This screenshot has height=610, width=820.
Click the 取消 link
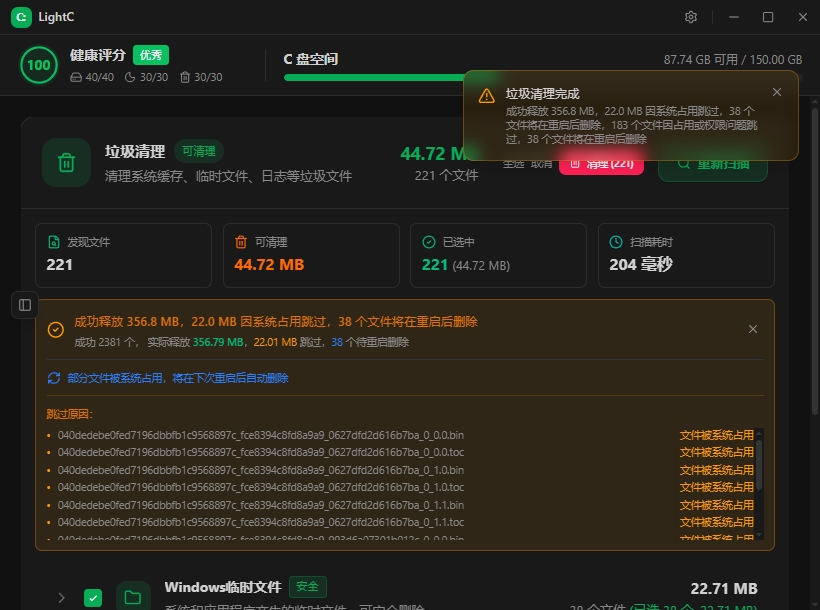tap(541, 164)
